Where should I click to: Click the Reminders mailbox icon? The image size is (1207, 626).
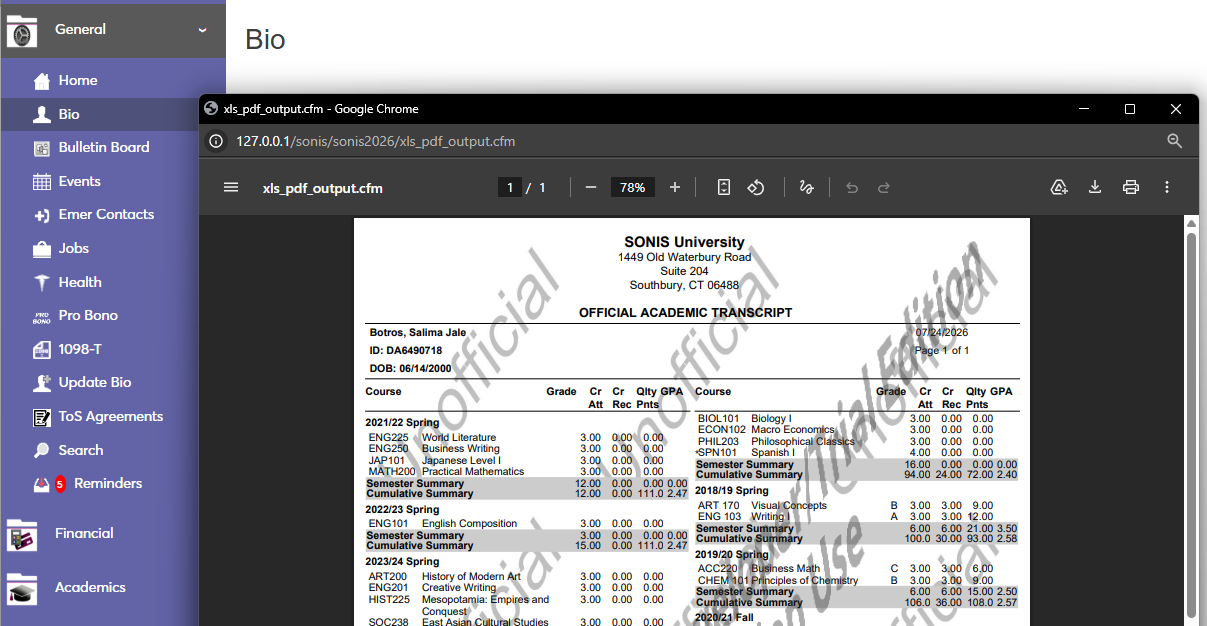point(42,484)
